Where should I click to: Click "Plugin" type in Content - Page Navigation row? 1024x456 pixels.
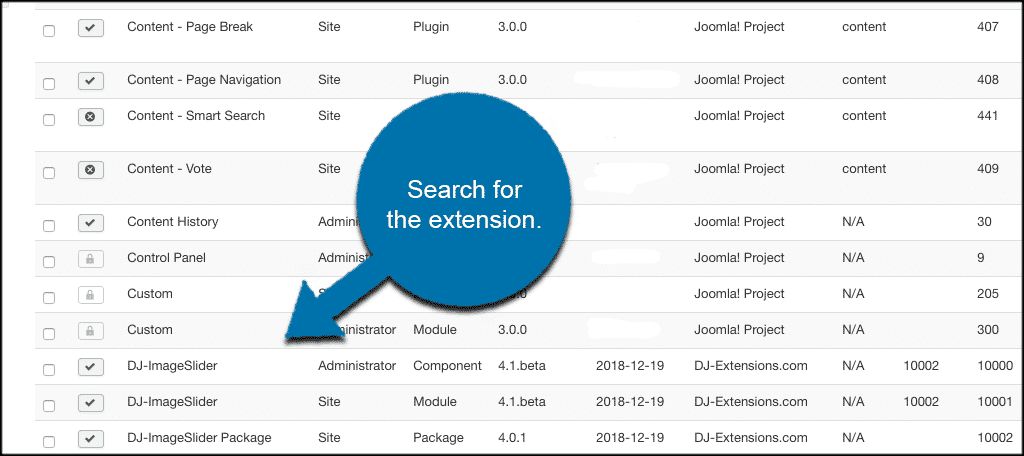[431, 80]
